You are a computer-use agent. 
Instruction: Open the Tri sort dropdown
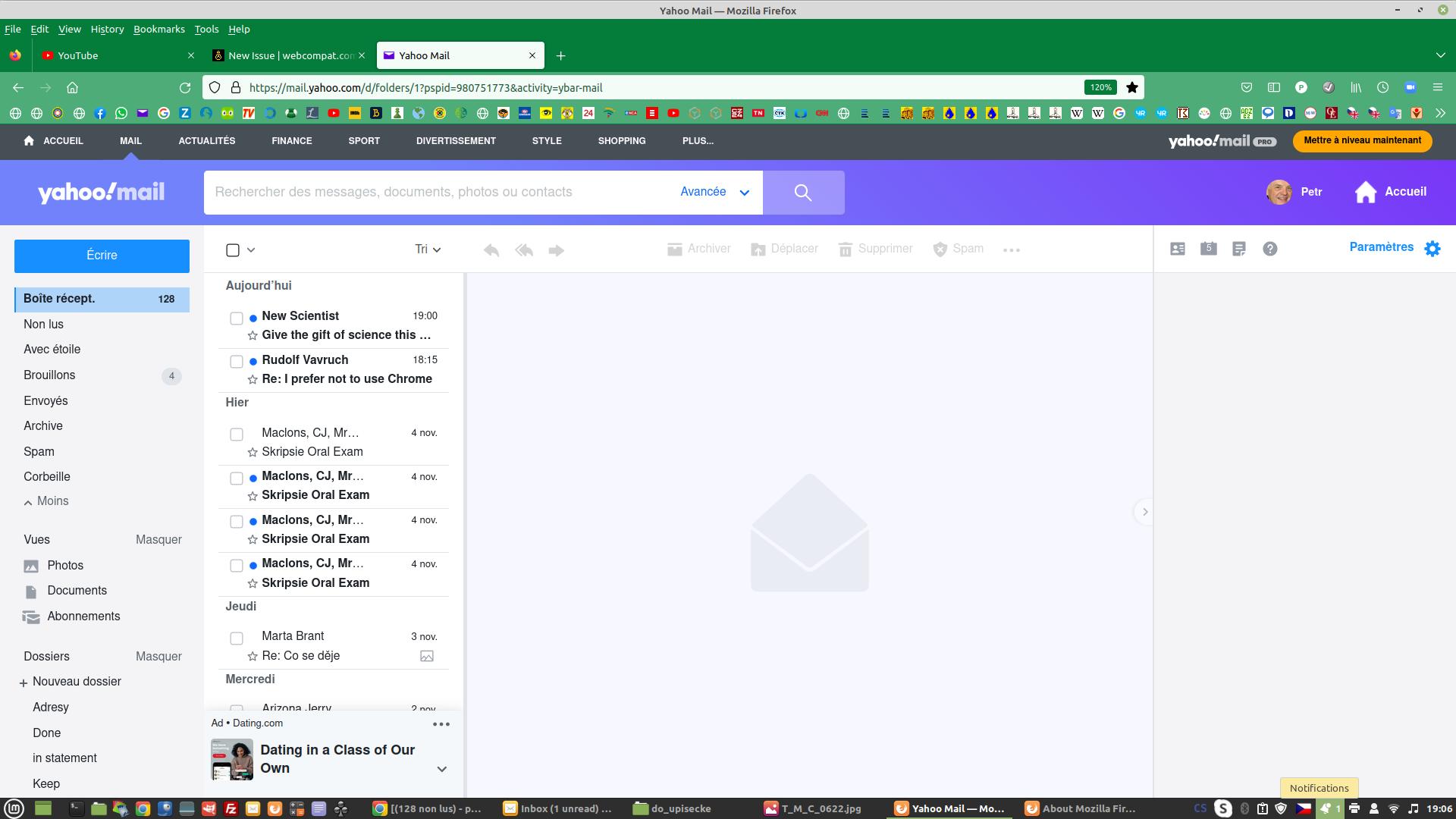click(x=427, y=249)
